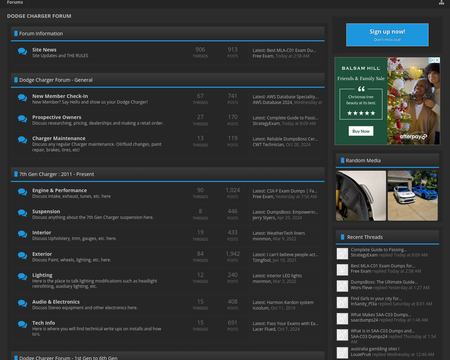This screenshot has height=360, width=450.
Task: Open the Charger Maintenance forum
Action: coord(59,138)
